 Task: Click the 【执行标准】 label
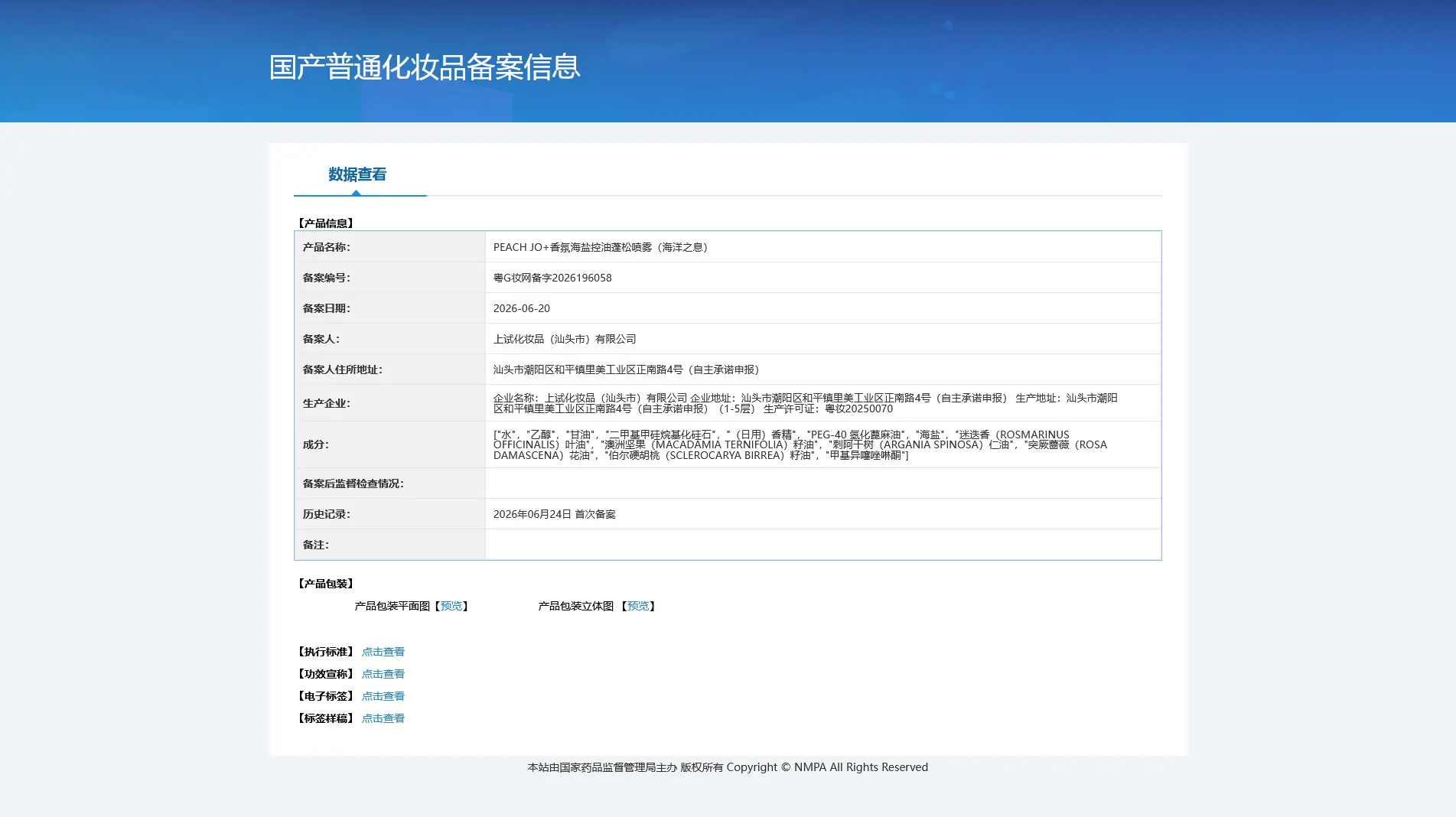click(326, 652)
